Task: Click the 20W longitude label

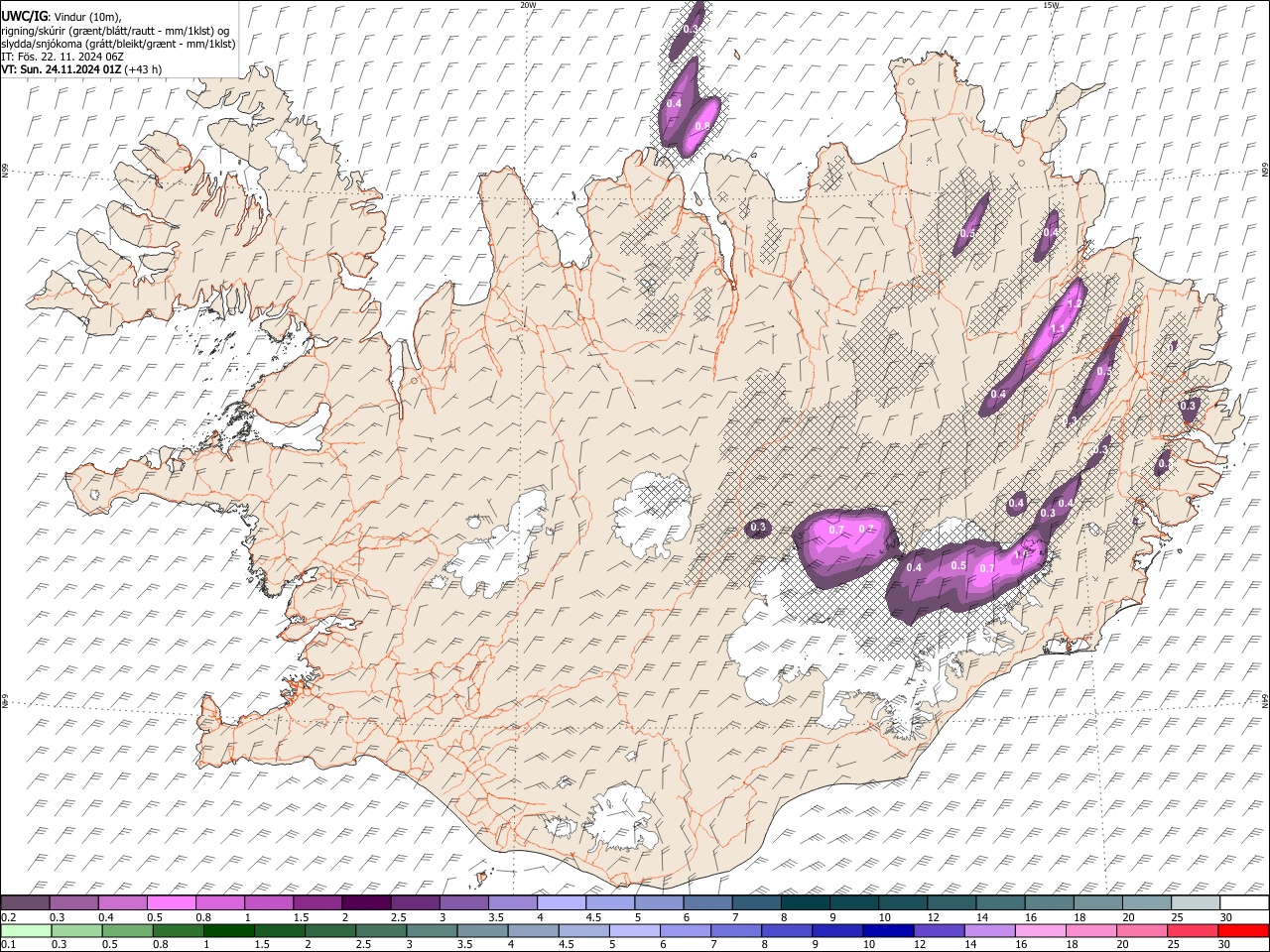Action: pyautogui.click(x=529, y=5)
